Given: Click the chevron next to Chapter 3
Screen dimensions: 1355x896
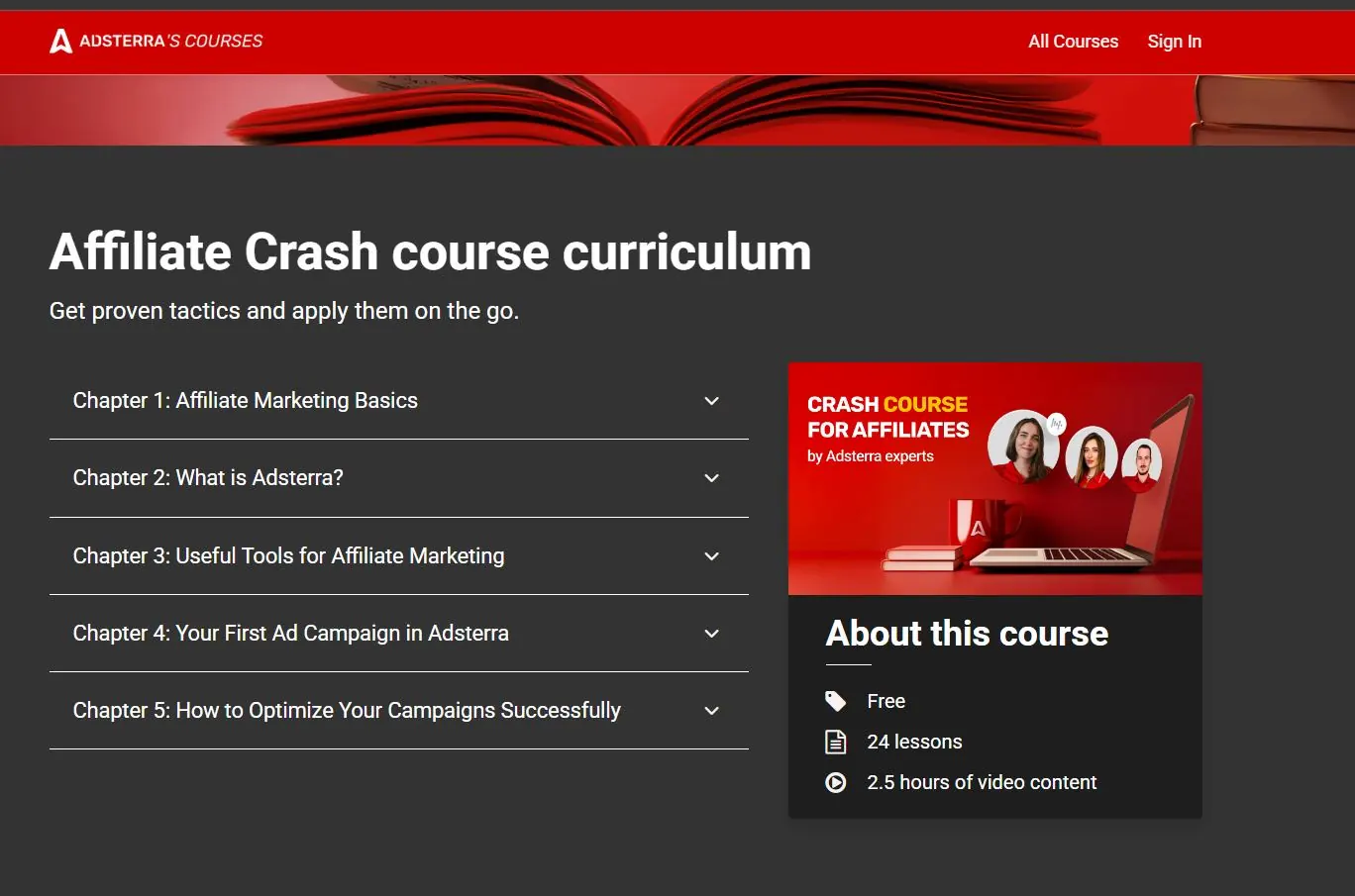Looking at the screenshot, I should tap(711, 556).
